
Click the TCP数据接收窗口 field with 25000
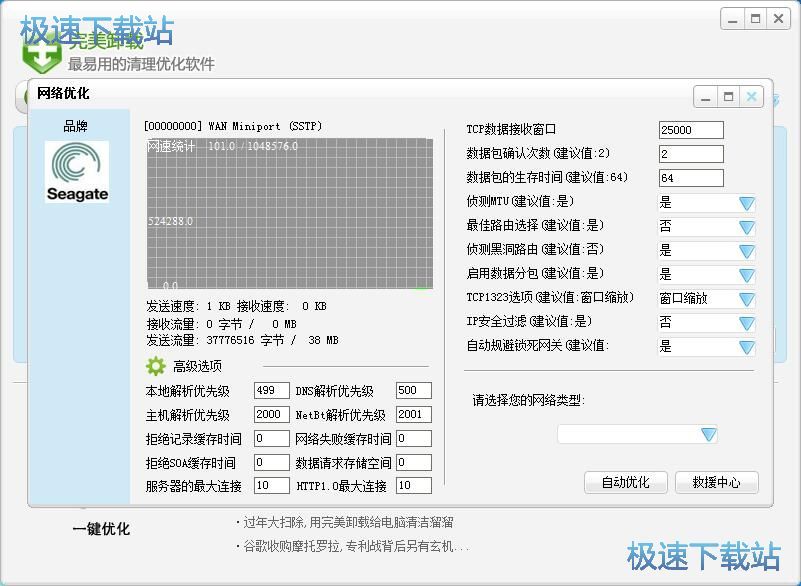pos(691,130)
